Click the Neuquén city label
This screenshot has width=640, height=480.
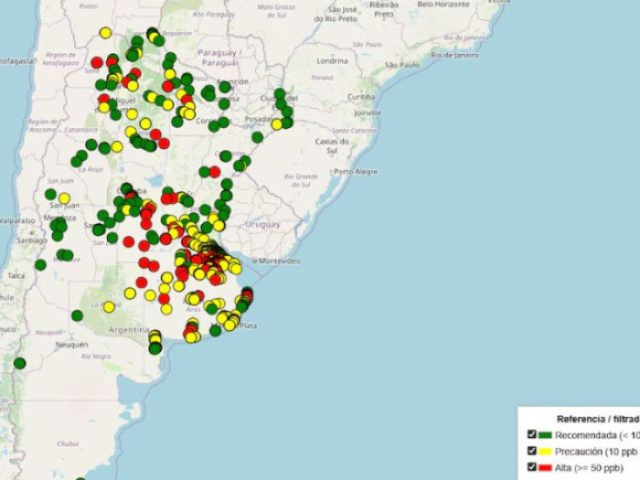(72, 345)
